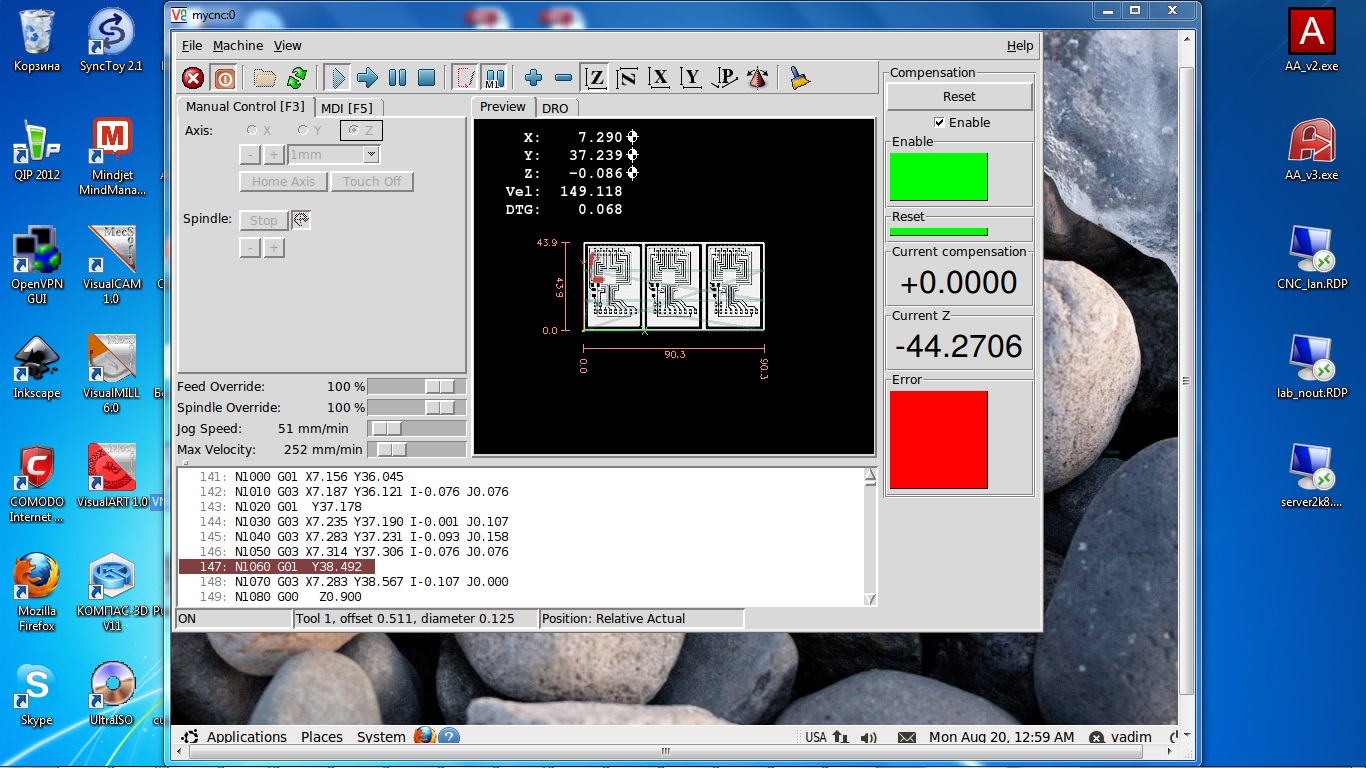Run the program with the play icon
This screenshot has width=1366, height=768.
pyautogui.click(x=337, y=78)
